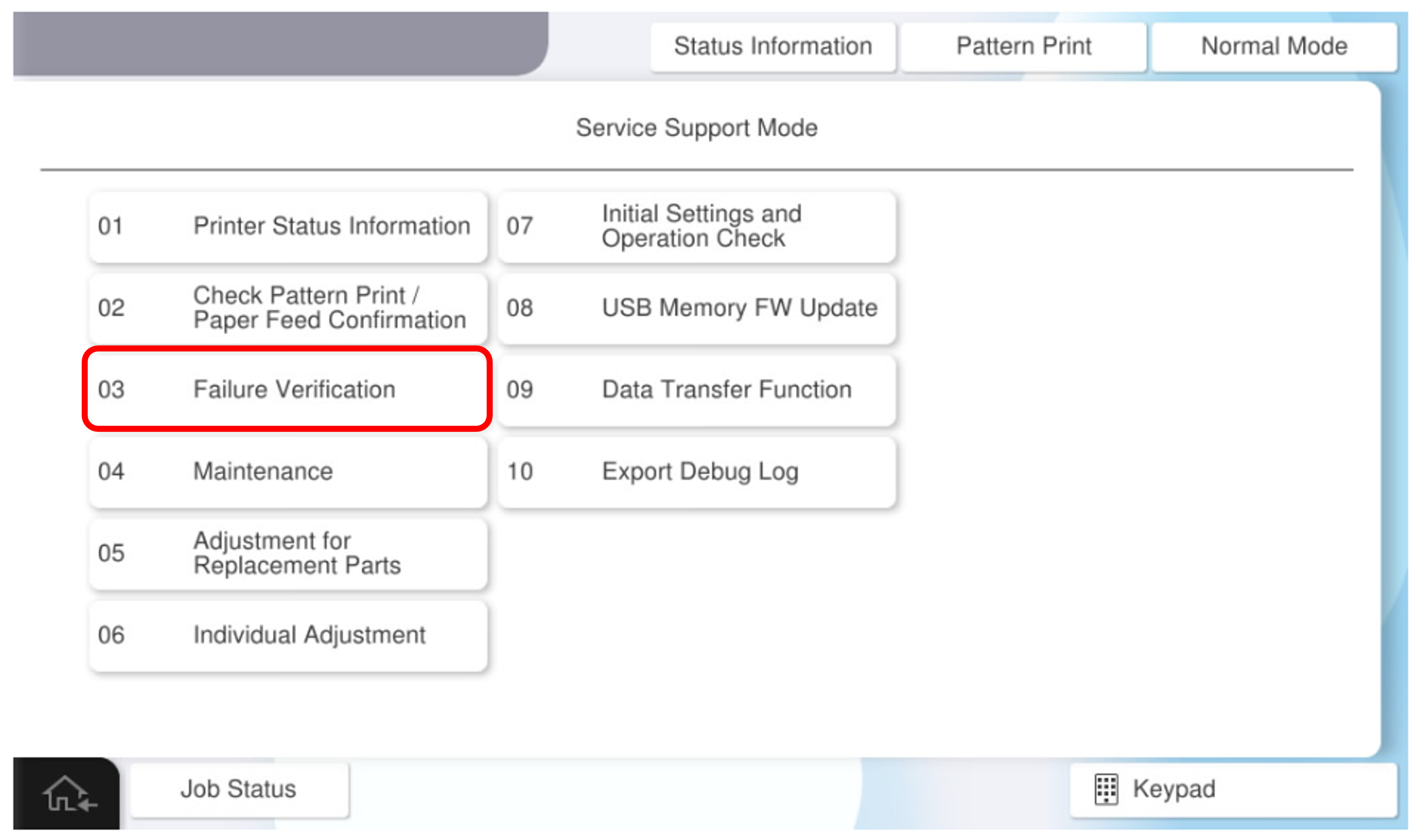Image resolution: width=1417 pixels, height=840 pixels.
Task: Open 09 Data Transfer Function
Action: coord(696,389)
